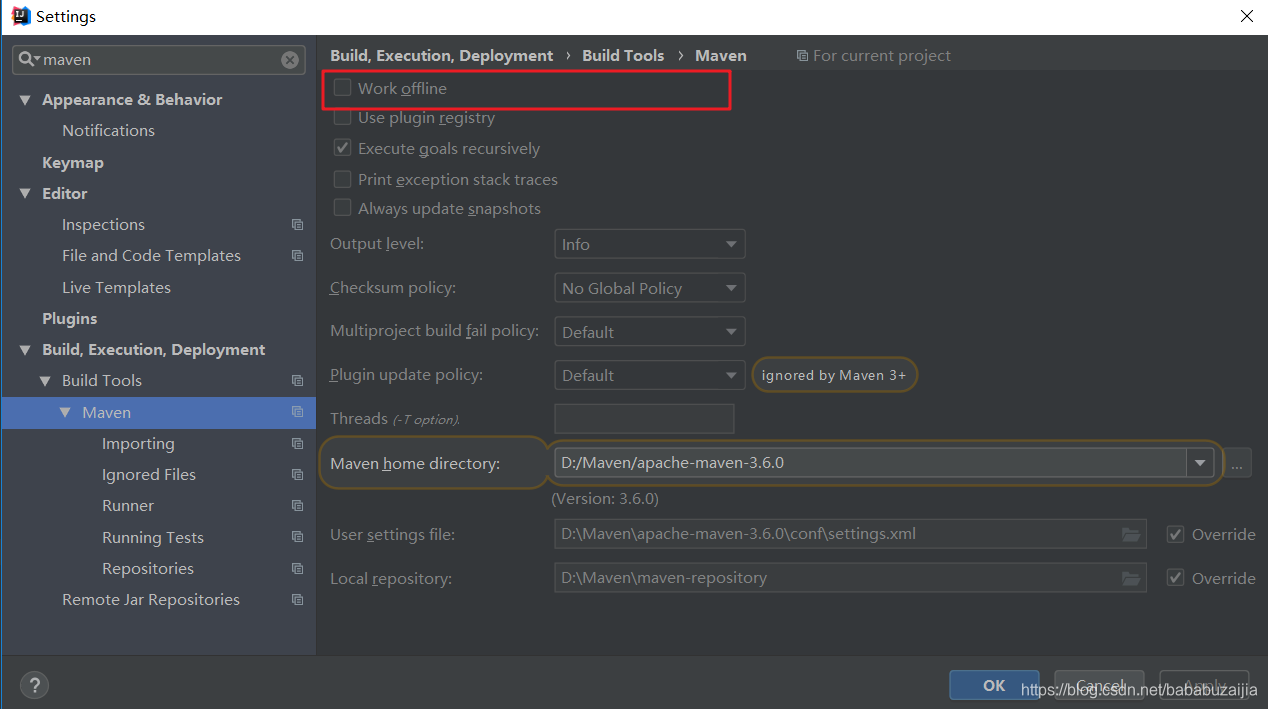Check Always update snapshots
Image resolution: width=1268 pixels, height=709 pixels.
pos(342,208)
